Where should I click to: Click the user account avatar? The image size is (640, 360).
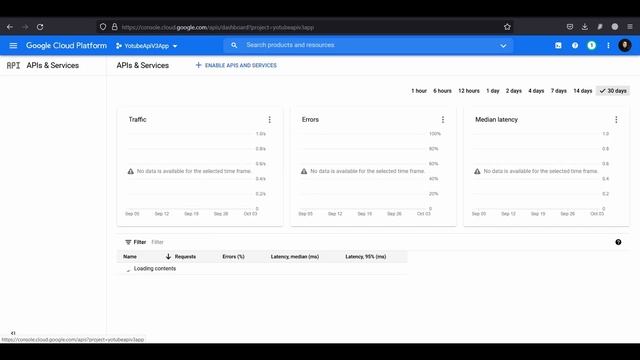624,45
